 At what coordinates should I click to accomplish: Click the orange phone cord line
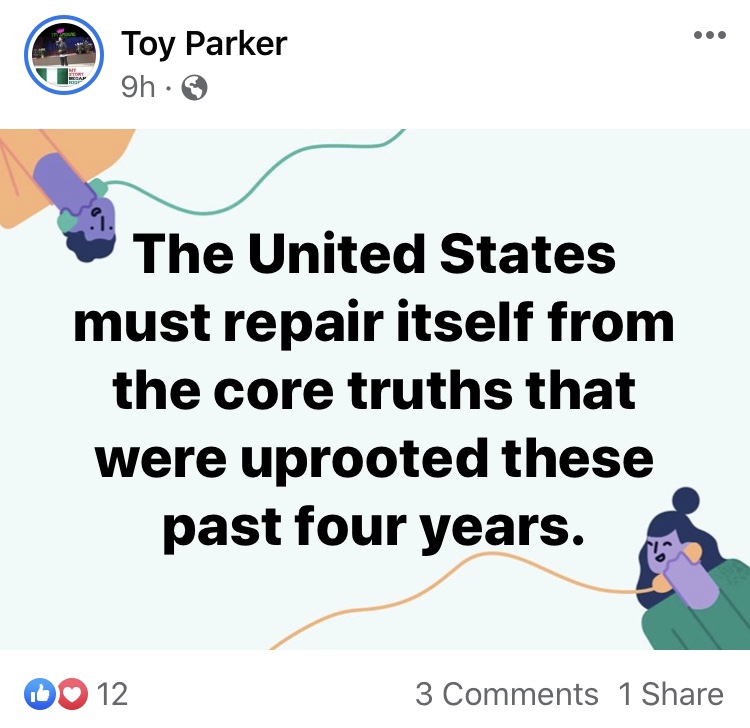(x=454, y=598)
